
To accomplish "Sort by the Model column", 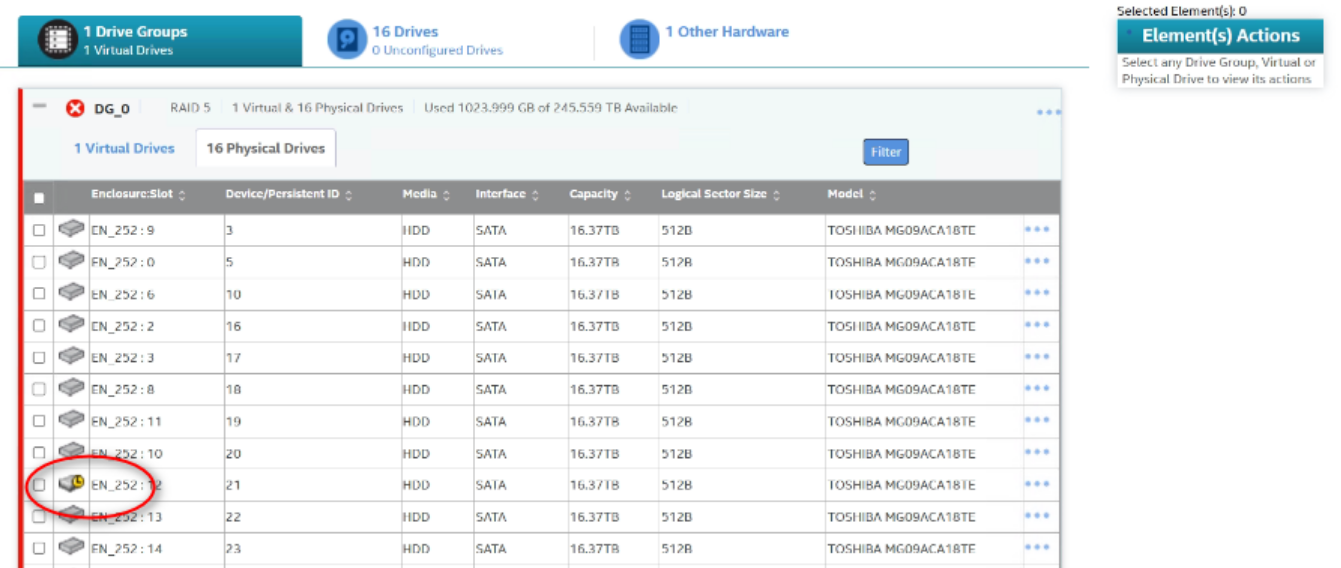I will (851, 195).
